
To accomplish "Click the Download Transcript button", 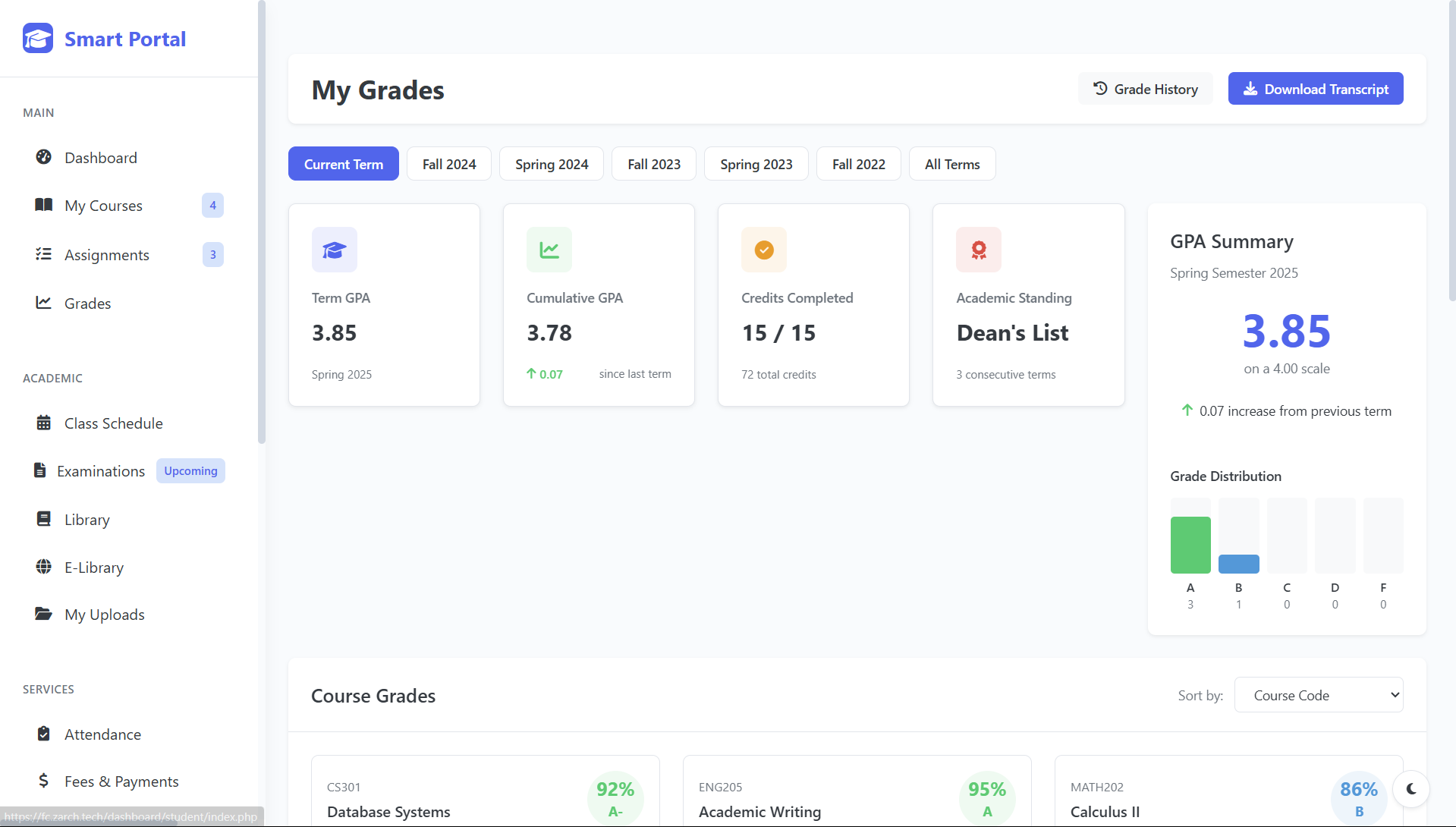I will click(x=1315, y=88).
